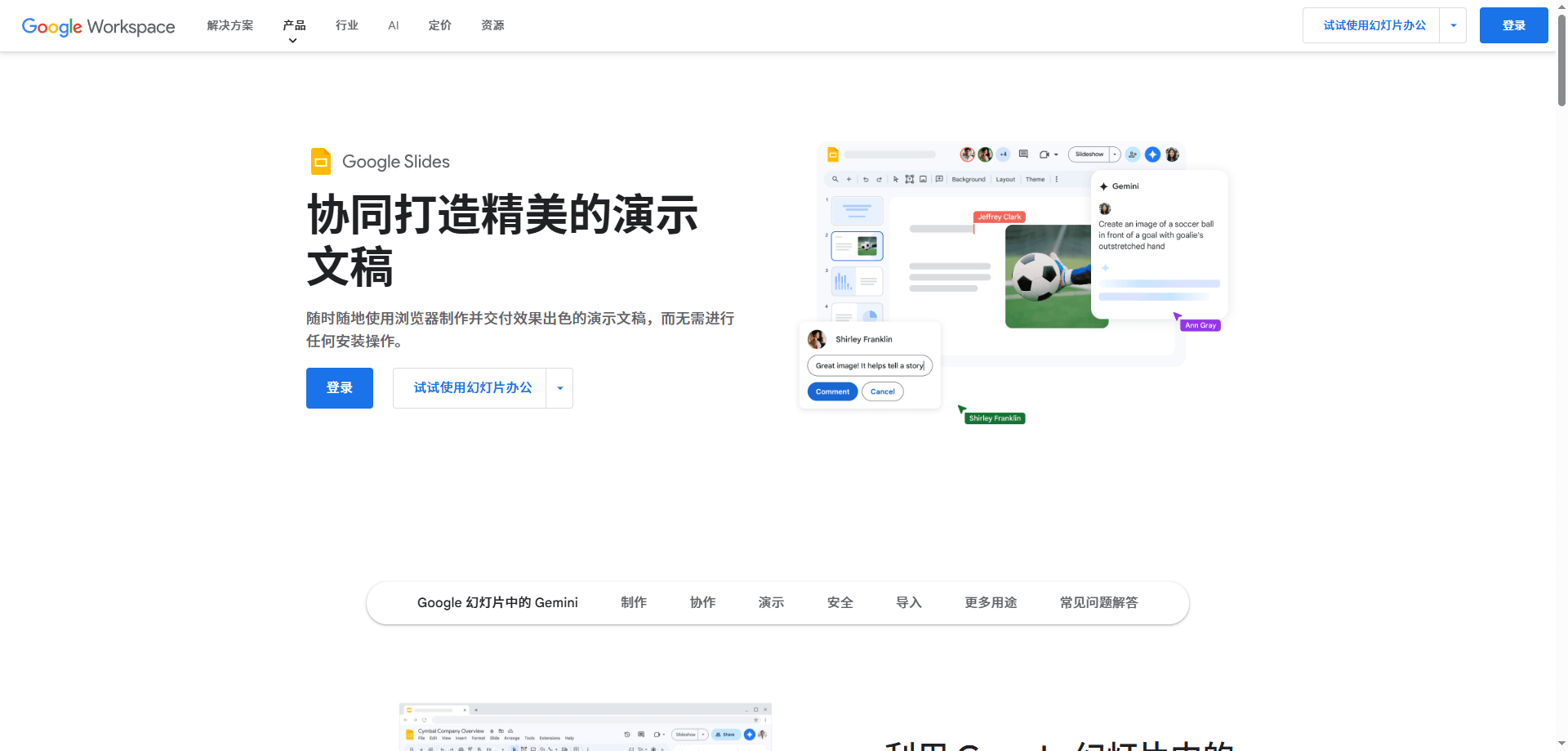Expand the header dropdown arrow beside 试试使用幻灯片办公
The image size is (1568, 751).
click(1453, 25)
